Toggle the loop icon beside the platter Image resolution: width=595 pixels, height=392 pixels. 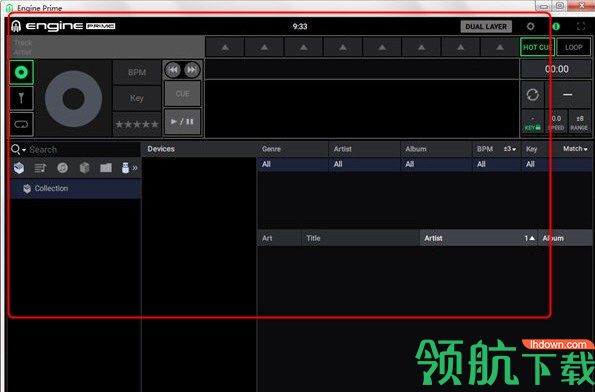pos(22,124)
